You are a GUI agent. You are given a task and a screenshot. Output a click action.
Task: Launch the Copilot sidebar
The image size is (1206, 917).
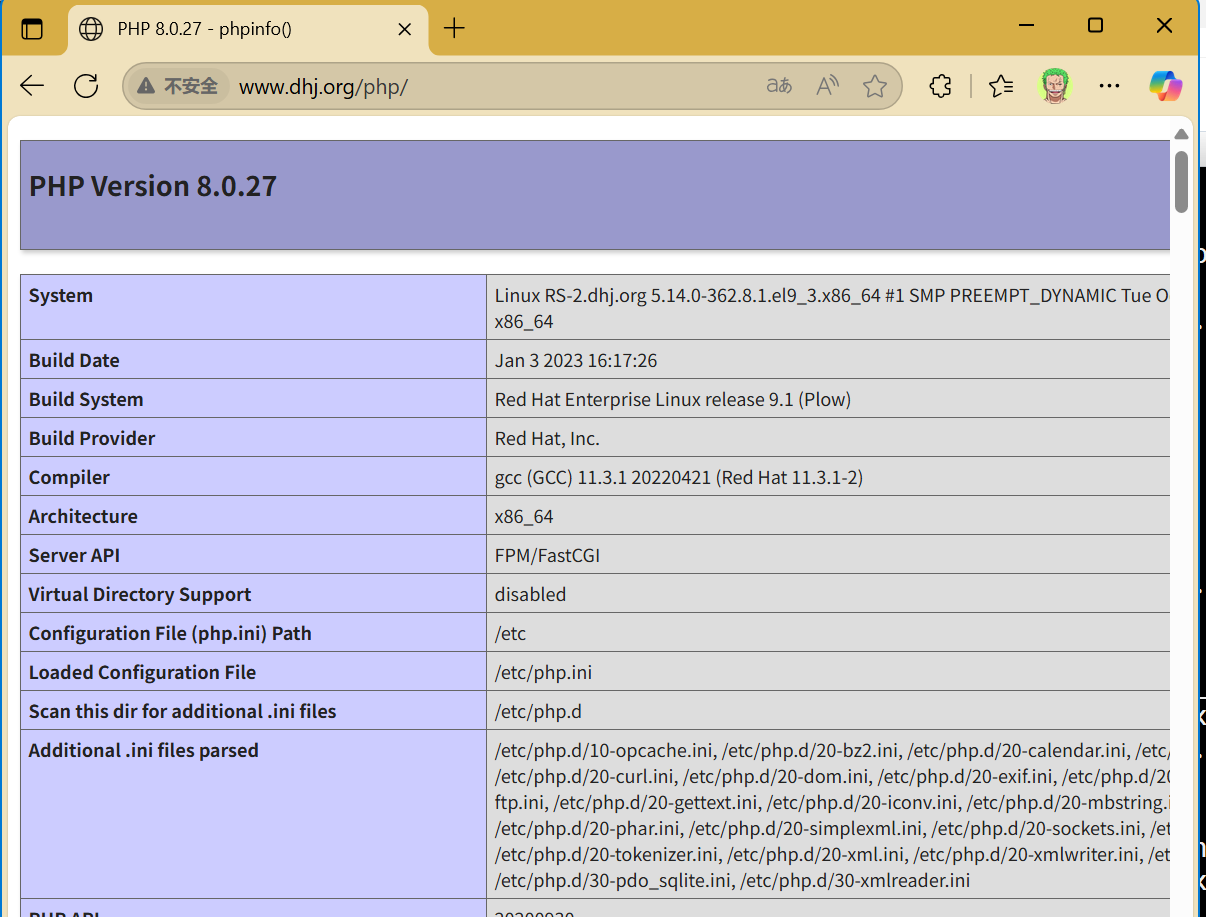click(1165, 86)
